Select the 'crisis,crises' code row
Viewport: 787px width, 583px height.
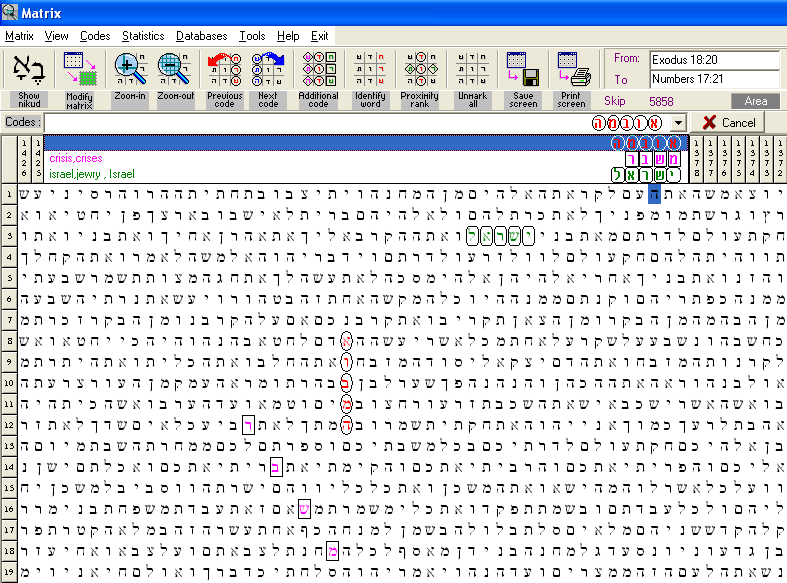(x=366, y=159)
